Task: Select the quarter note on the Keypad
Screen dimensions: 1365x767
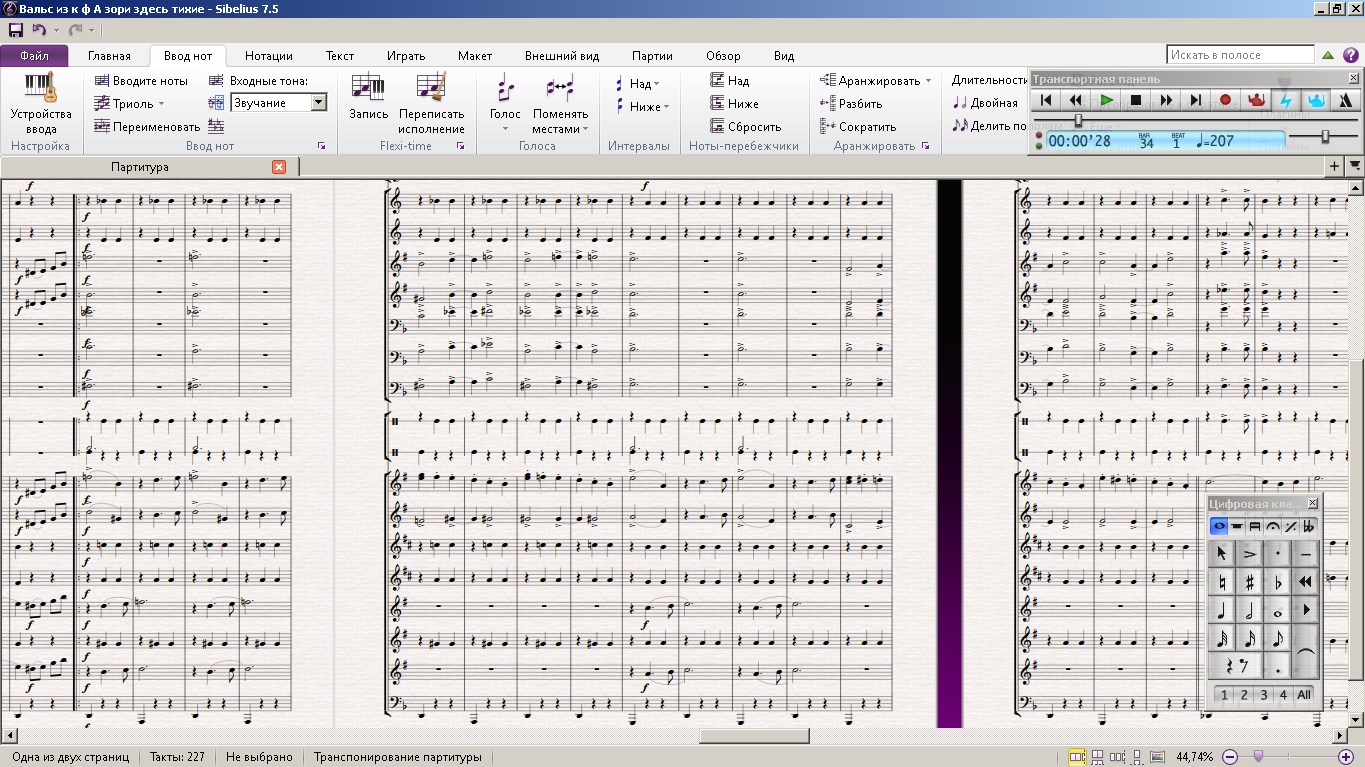Action: click(1222, 610)
